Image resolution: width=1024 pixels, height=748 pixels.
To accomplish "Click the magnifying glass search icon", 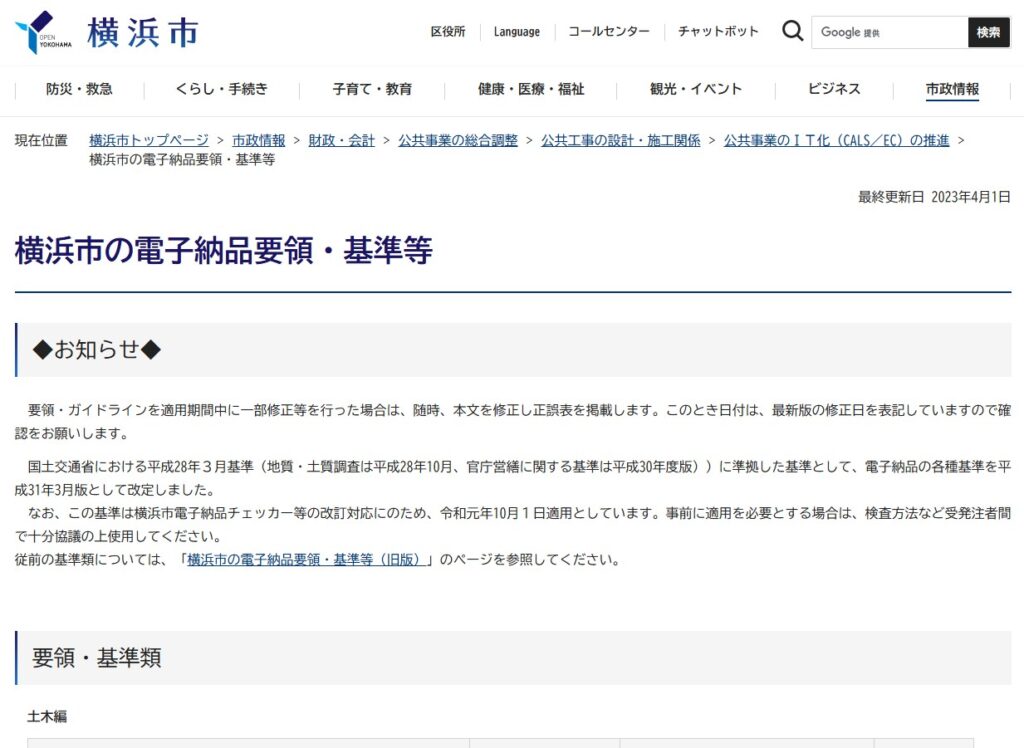I will [x=792, y=32].
